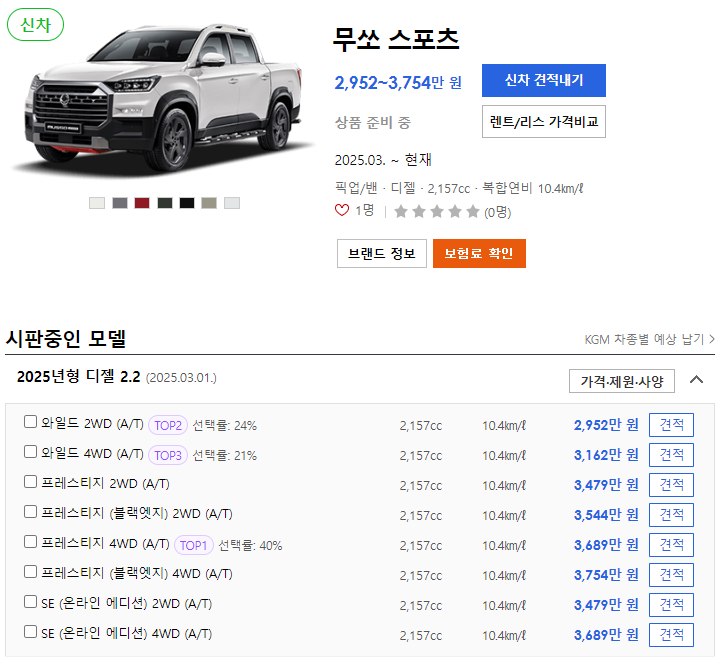Select the gray color swatch
This screenshot has width=723, height=664.
(120, 203)
